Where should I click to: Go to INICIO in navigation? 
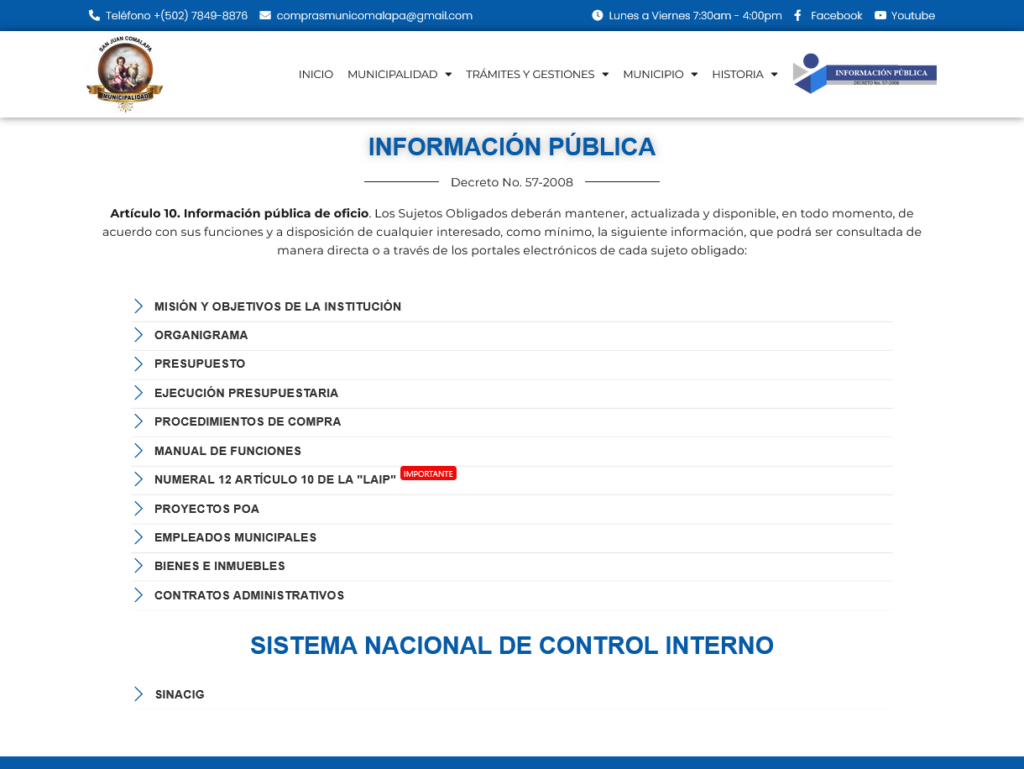tap(316, 74)
